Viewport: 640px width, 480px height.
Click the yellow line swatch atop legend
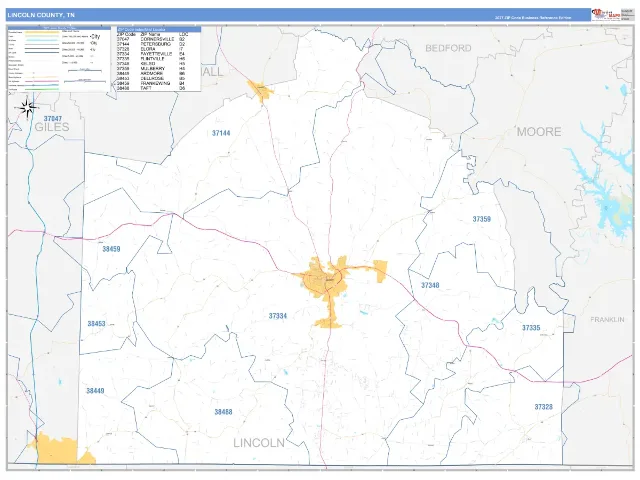[42, 32]
